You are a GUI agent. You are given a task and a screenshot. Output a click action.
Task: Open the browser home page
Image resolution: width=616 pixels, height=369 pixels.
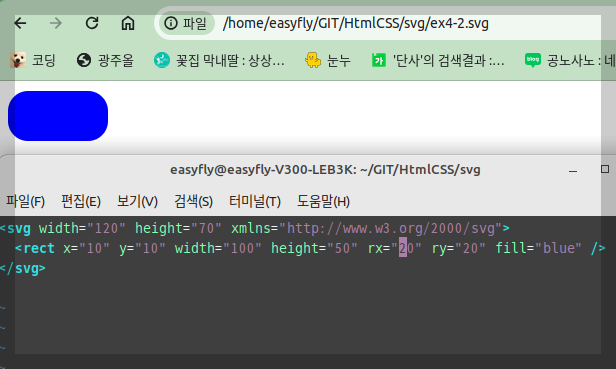[x=128, y=23]
